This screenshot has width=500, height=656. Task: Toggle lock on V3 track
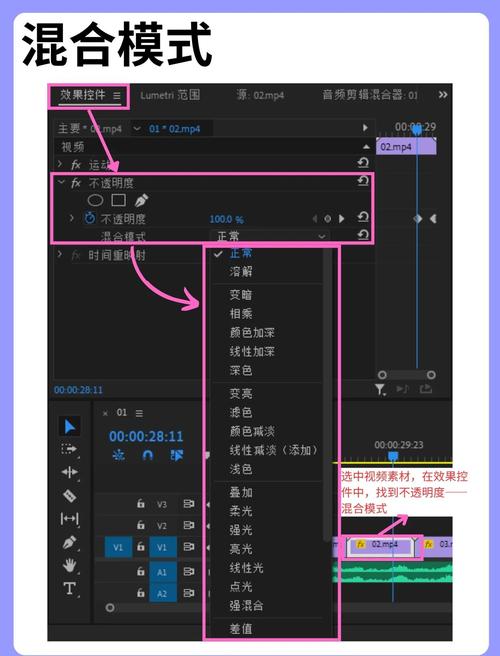click(x=141, y=504)
